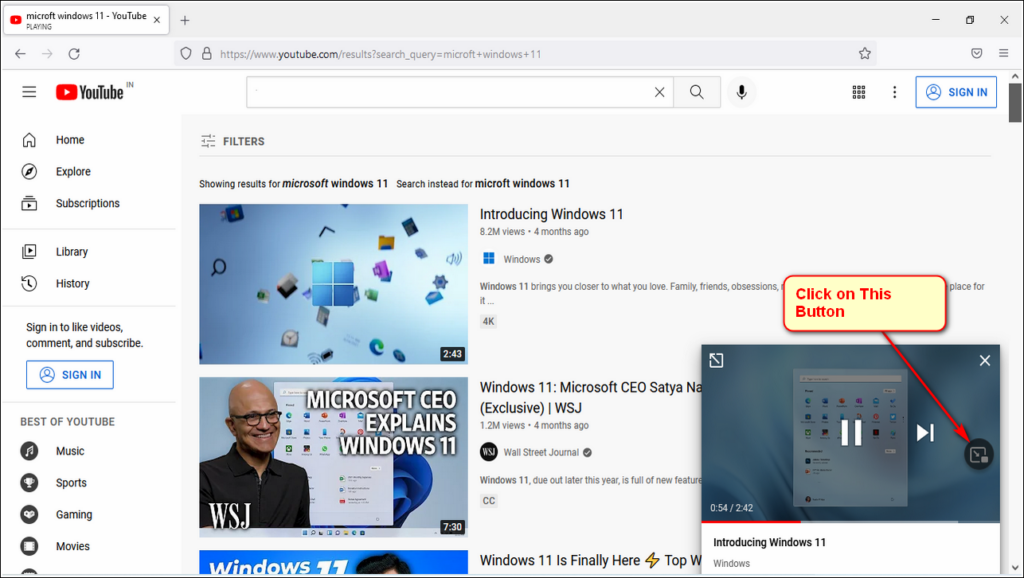Open Subscriptions in sidebar
This screenshot has height=578, width=1024.
point(89,203)
